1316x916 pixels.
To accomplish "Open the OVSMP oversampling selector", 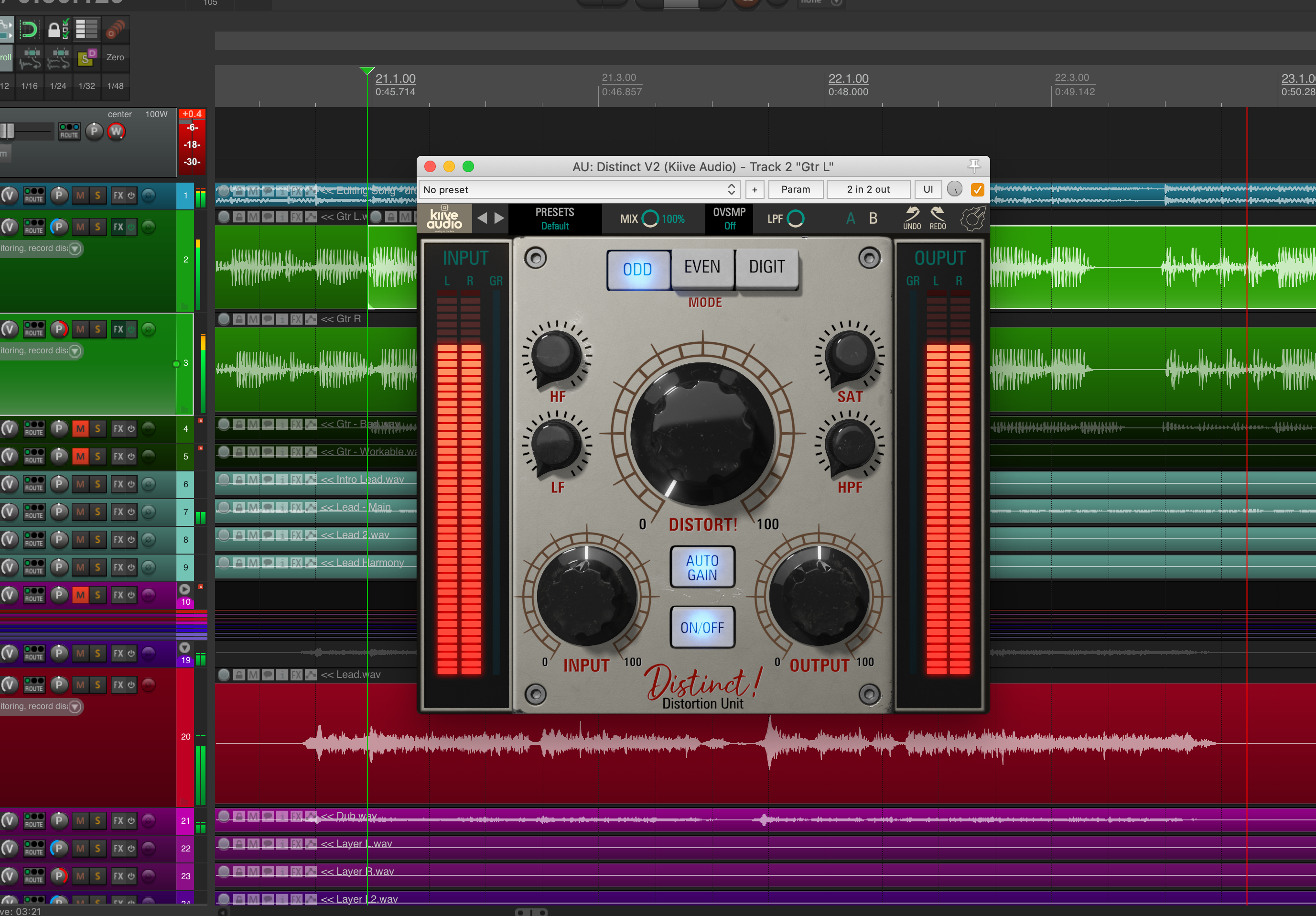I will point(729,218).
